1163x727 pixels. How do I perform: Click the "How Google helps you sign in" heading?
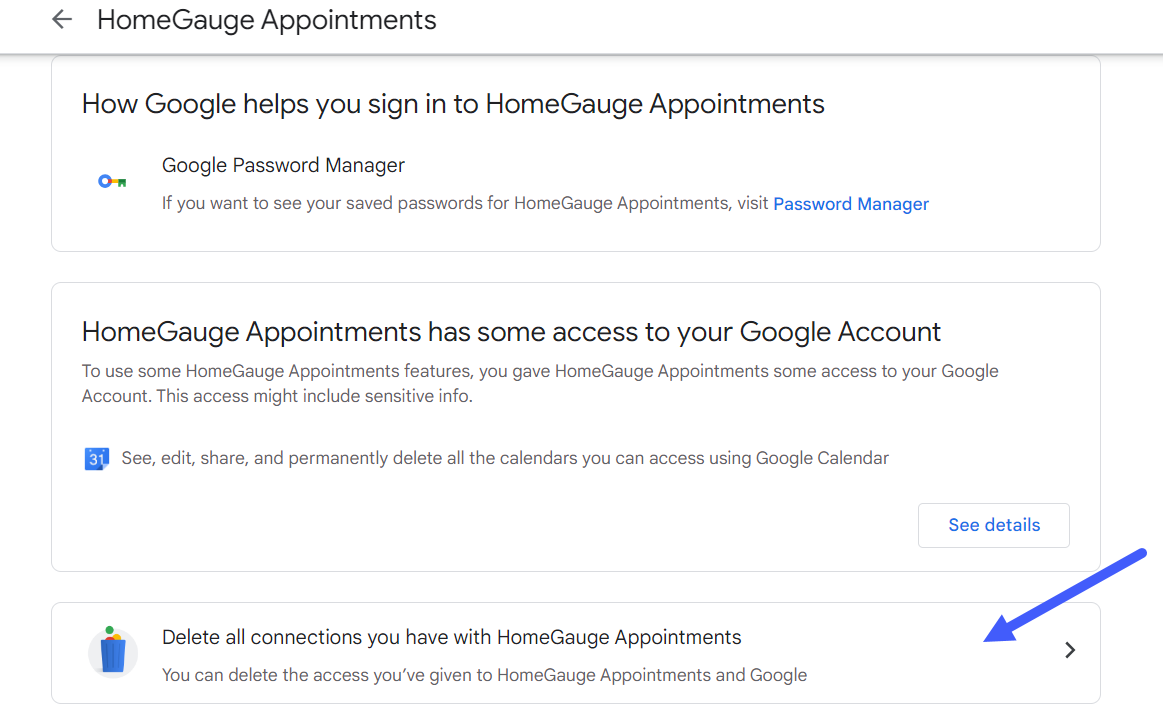click(453, 104)
